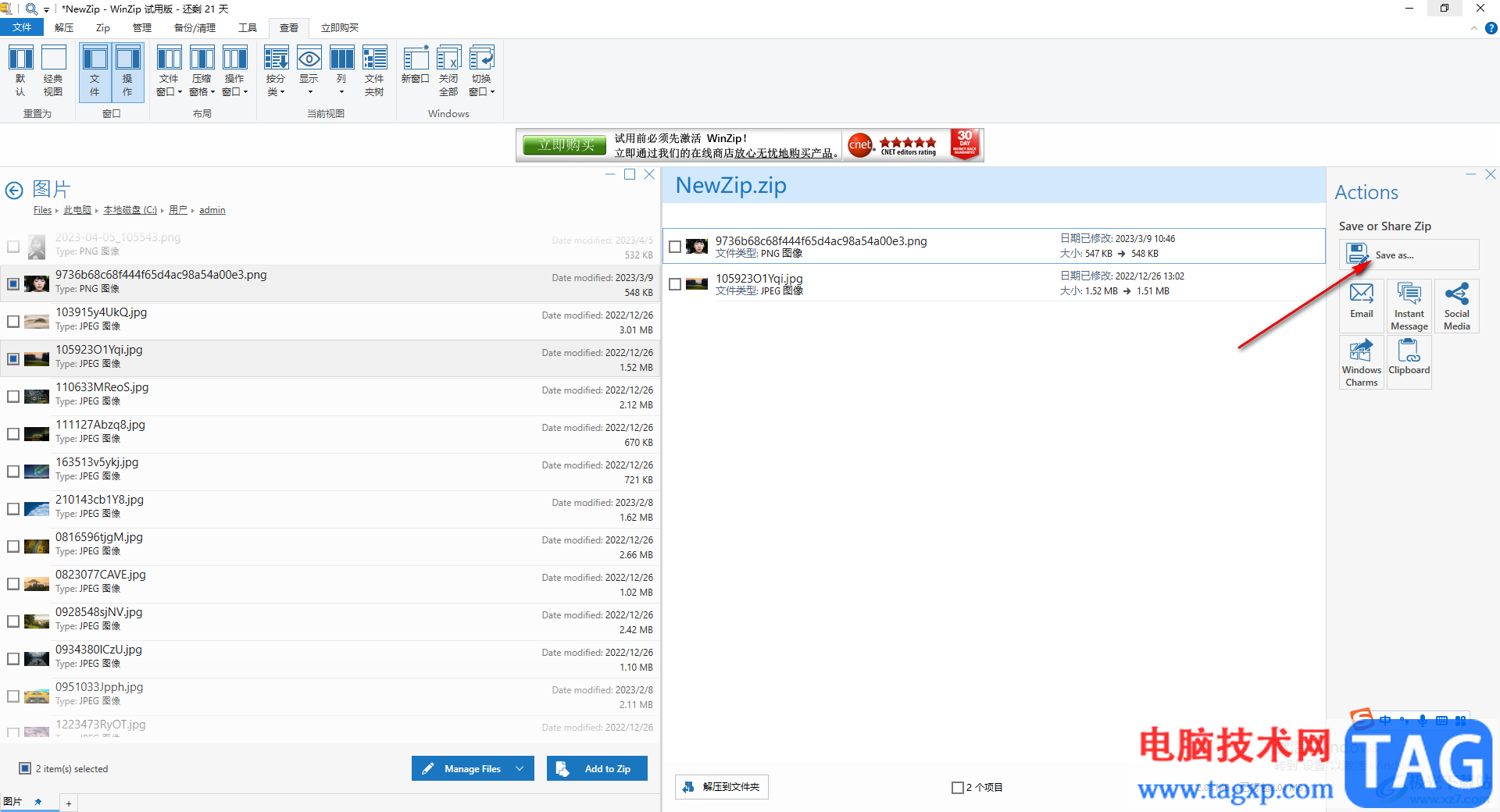This screenshot has height=812, width=1500.
Task: Open Windows Charms share option
Action: pos(1362,362)
